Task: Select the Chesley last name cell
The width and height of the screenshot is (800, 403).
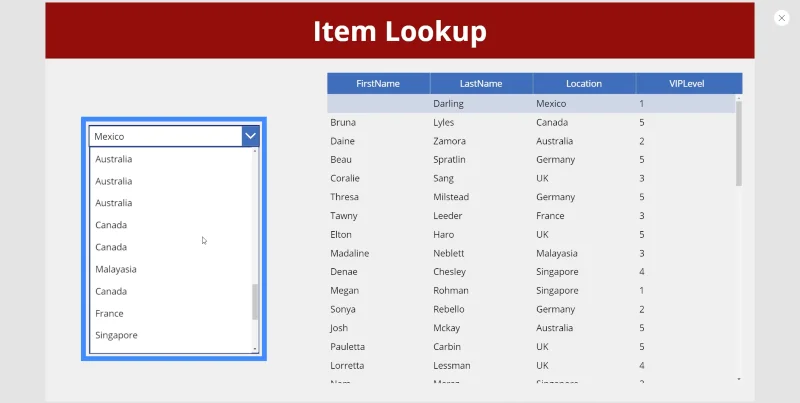Action: 449,272
